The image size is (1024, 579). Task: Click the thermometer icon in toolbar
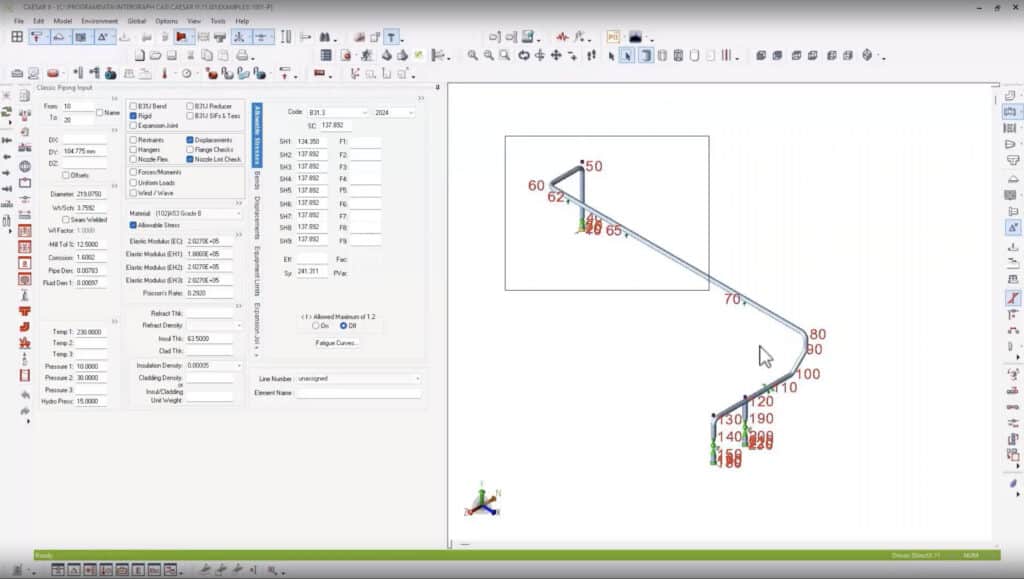pos(166,73)
